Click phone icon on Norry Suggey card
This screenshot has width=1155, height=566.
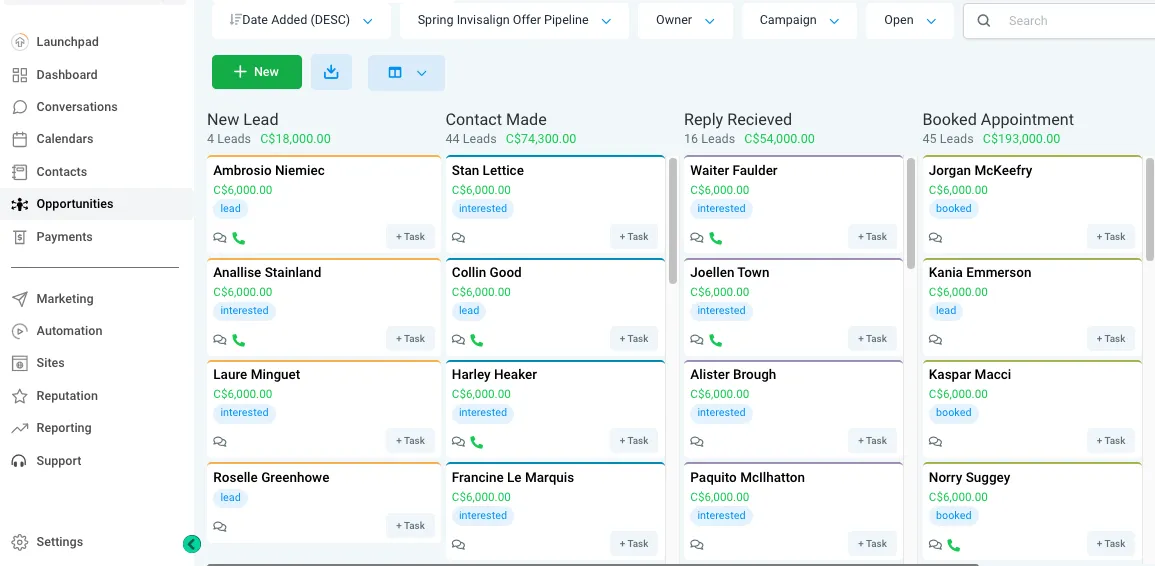(x=955, y=545)
